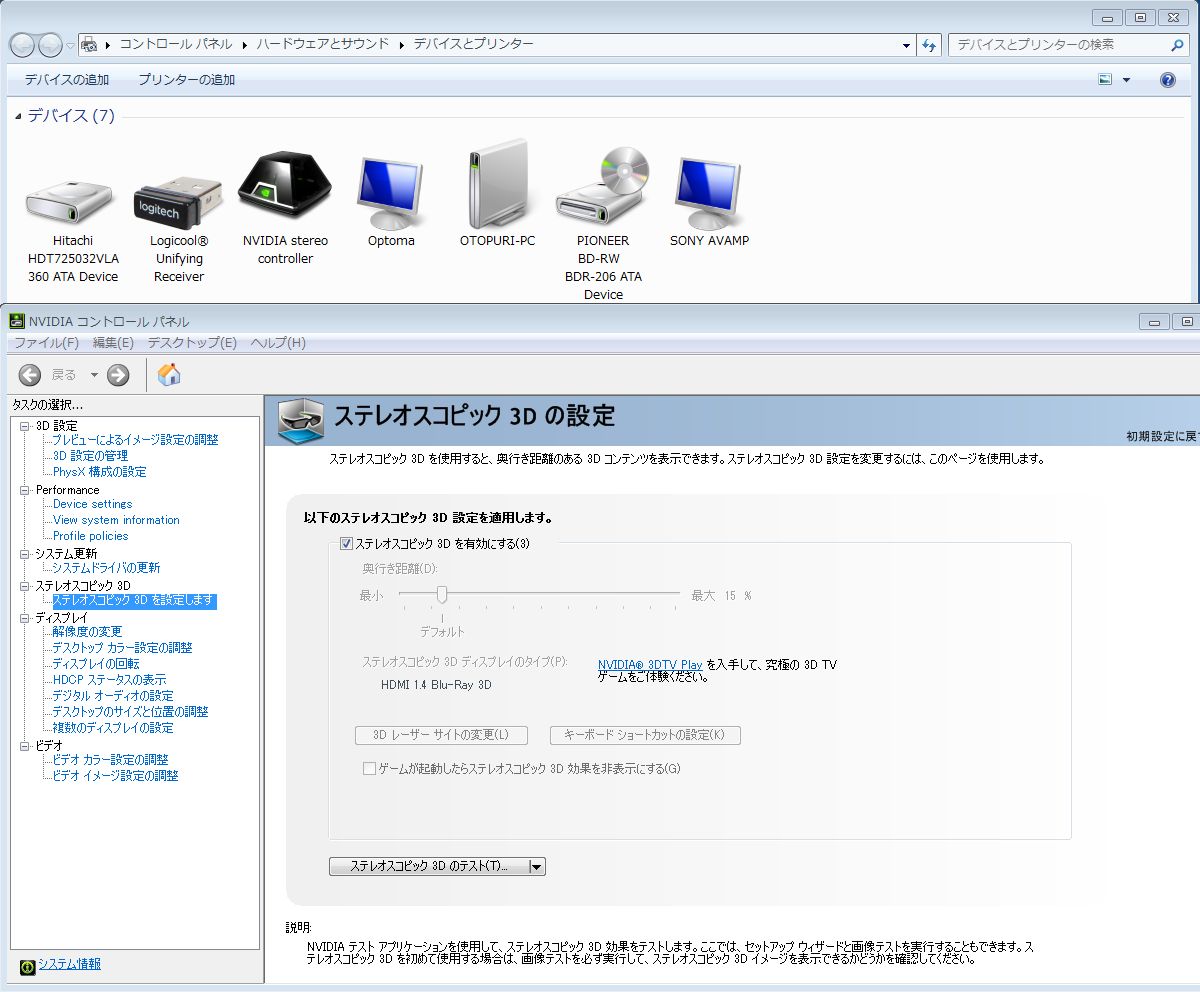Collapse the ステレオスコピック 3D tree node

pyautogui.click(x=25, y=586)
